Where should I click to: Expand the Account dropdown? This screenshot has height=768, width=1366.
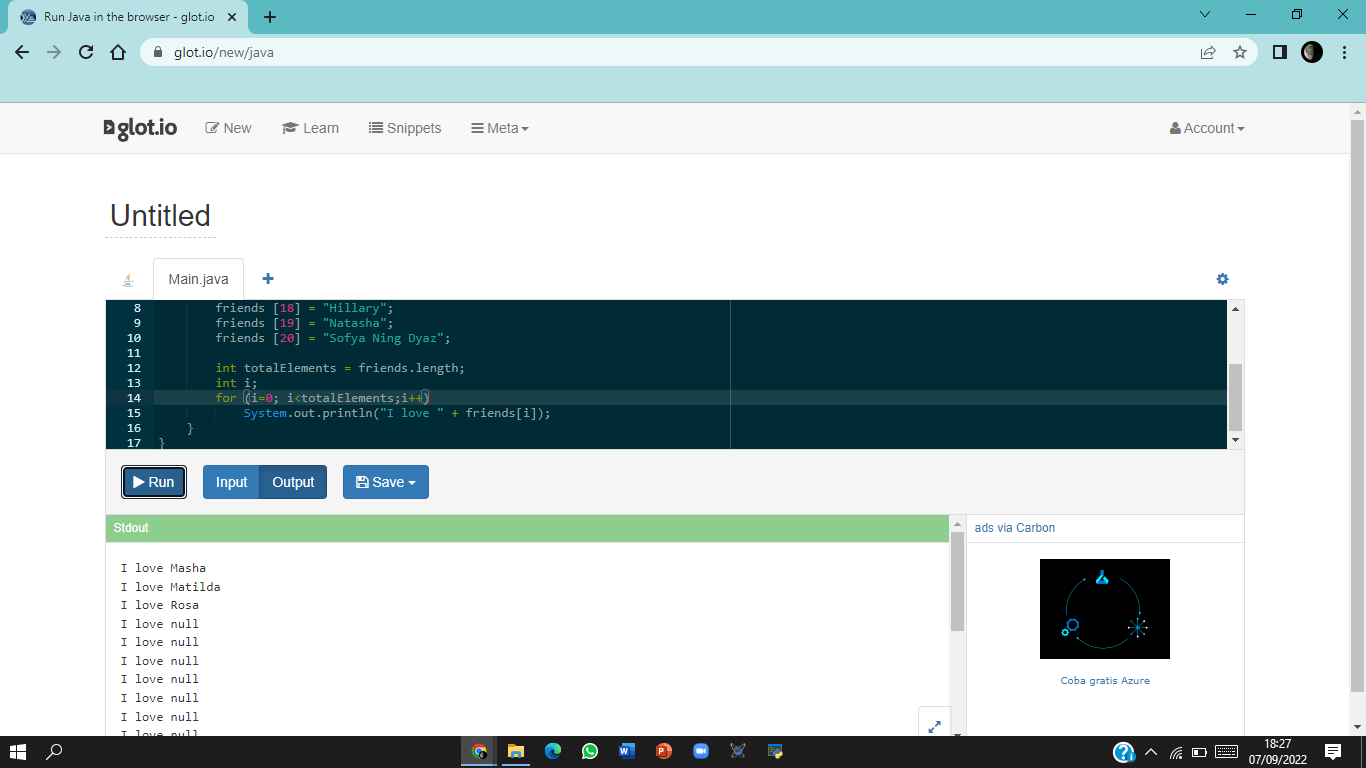(x=1207, y=128)
